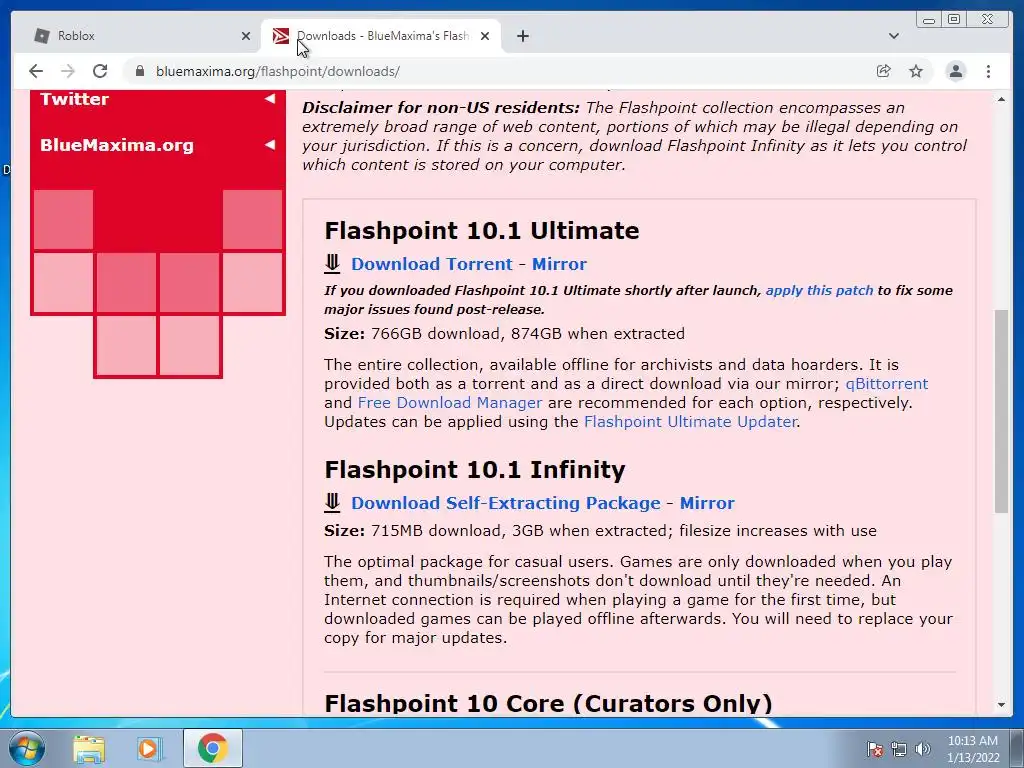Viewport: 1024px width, 768px height.
Task: Open the Windows Start menu
Action: [x=27, y=748]
